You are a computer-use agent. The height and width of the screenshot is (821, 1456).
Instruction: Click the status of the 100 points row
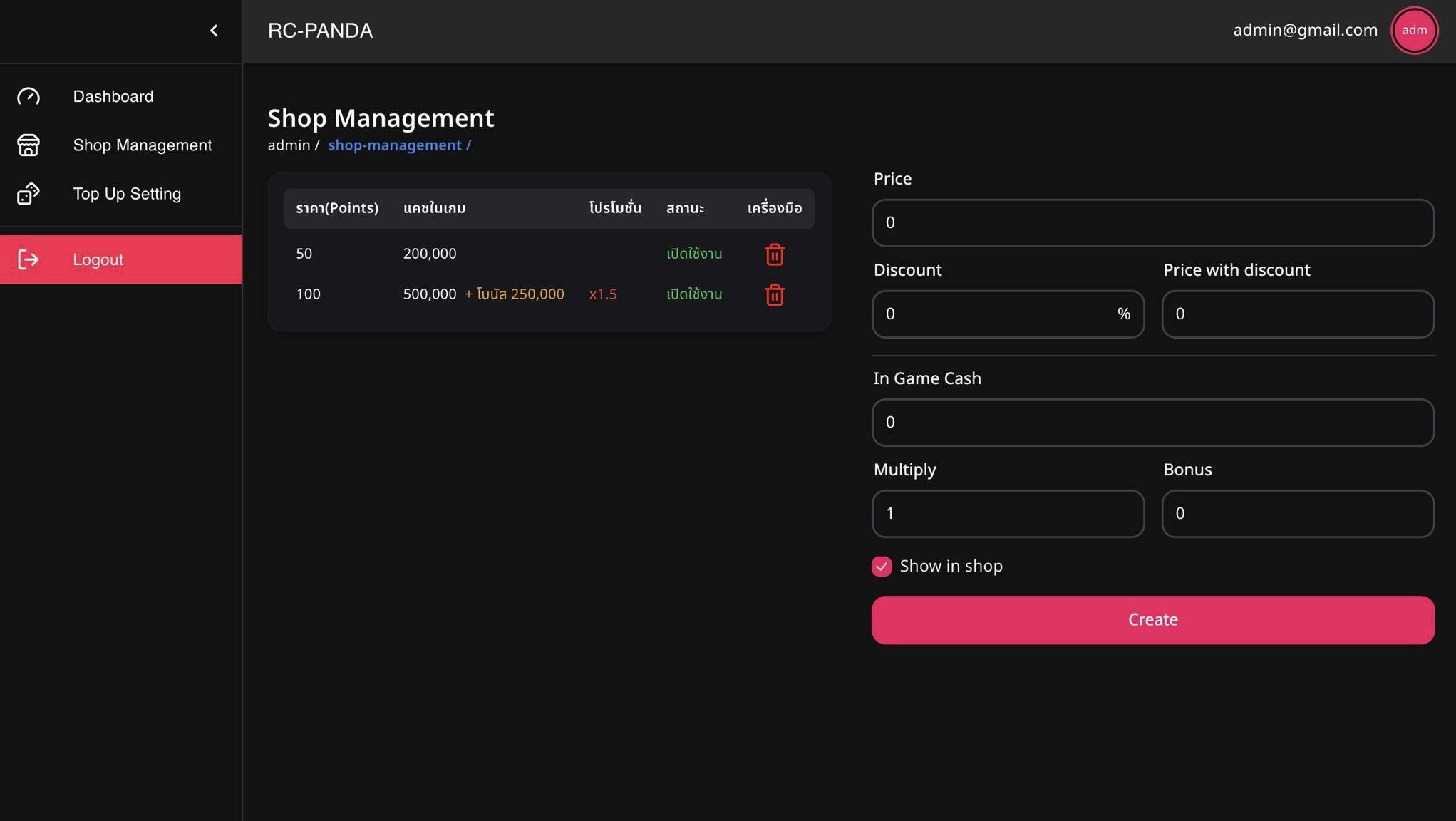[694, 294]
